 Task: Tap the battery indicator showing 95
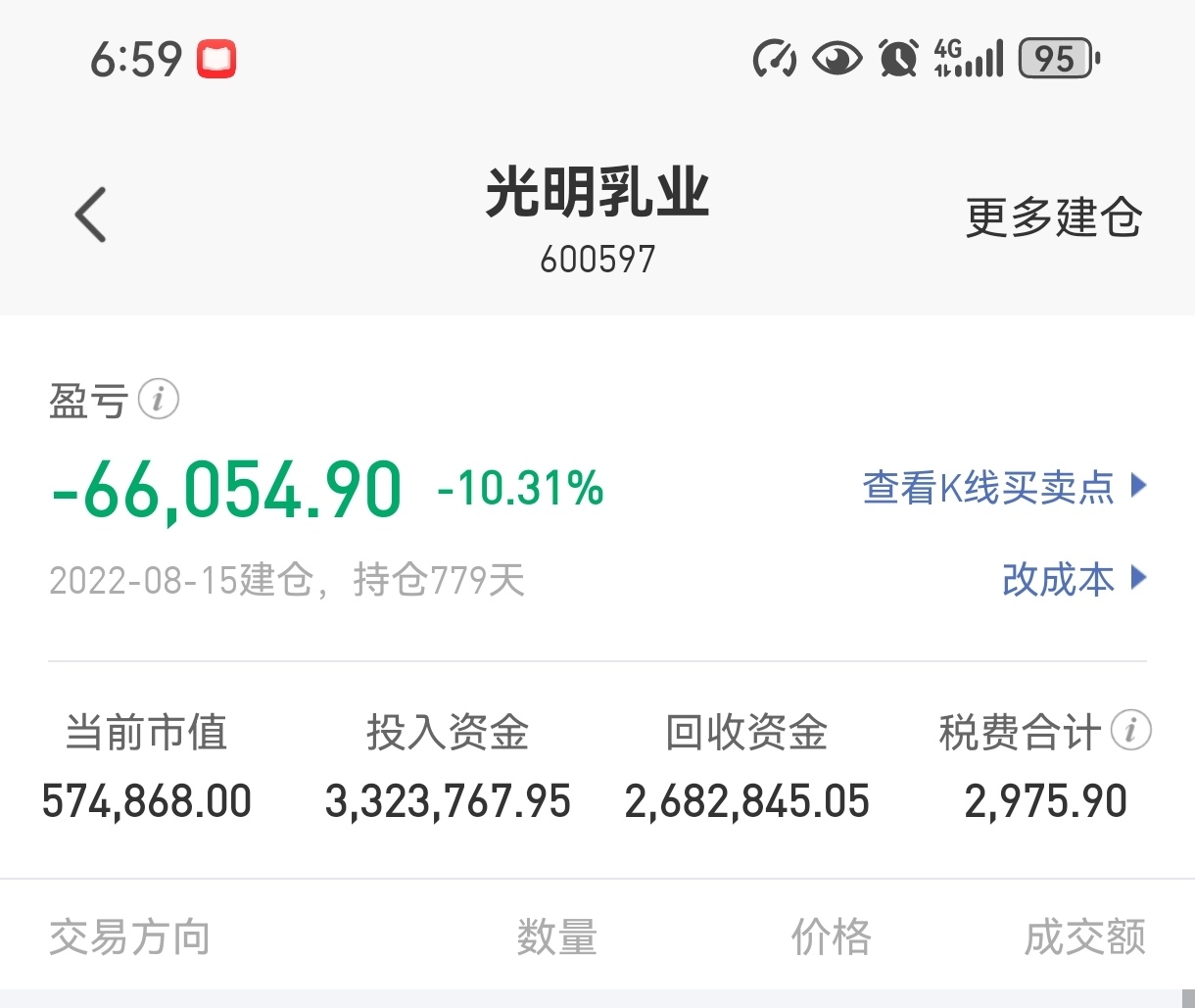point(1059,59)
